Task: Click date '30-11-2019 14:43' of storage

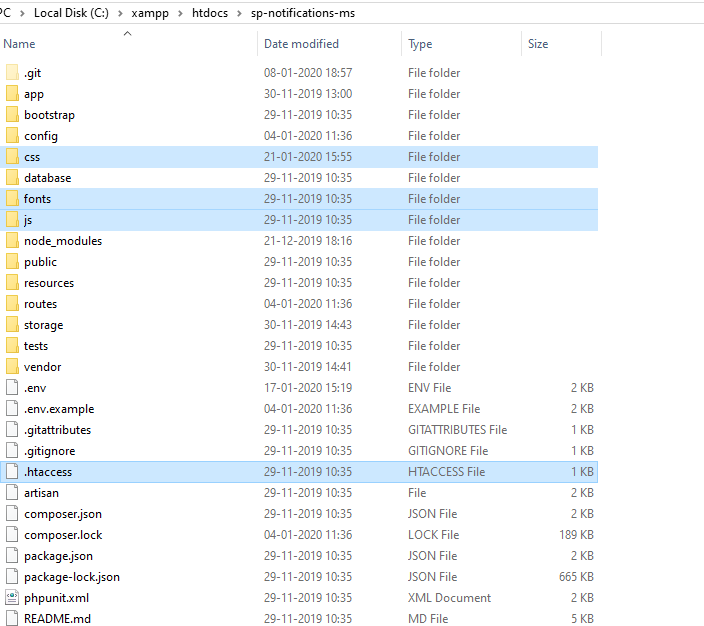Action: pos(308,325)
